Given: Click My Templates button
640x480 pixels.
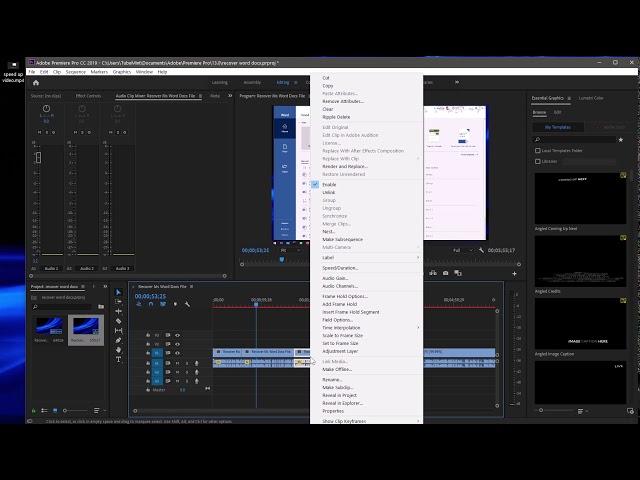Looking at the screenshot, I should tap(558, 127).
